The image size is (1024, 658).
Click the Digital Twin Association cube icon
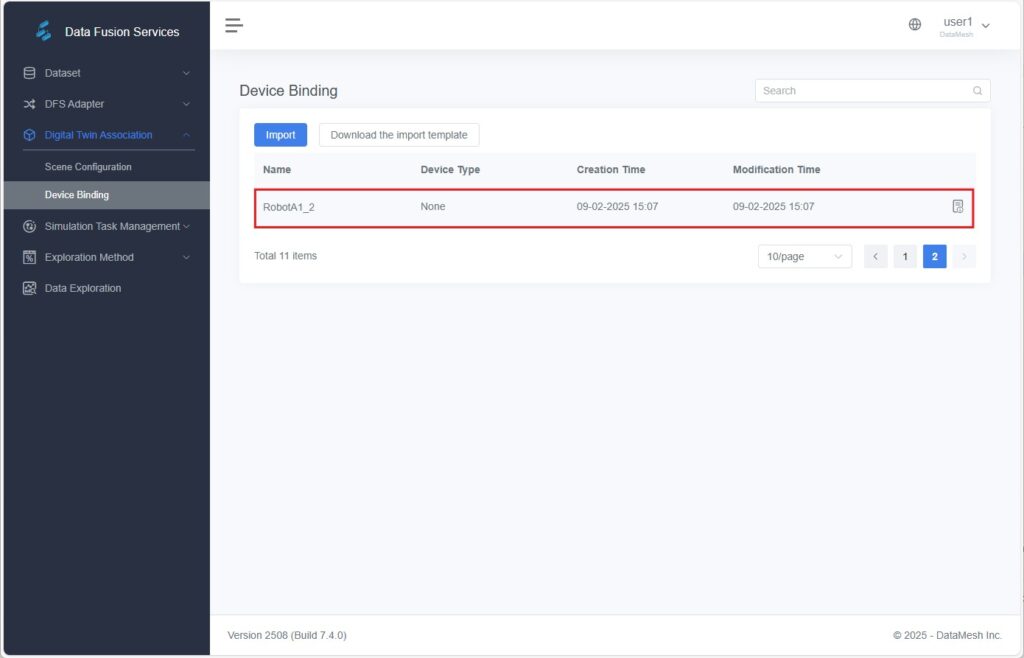tap(29, 135)
